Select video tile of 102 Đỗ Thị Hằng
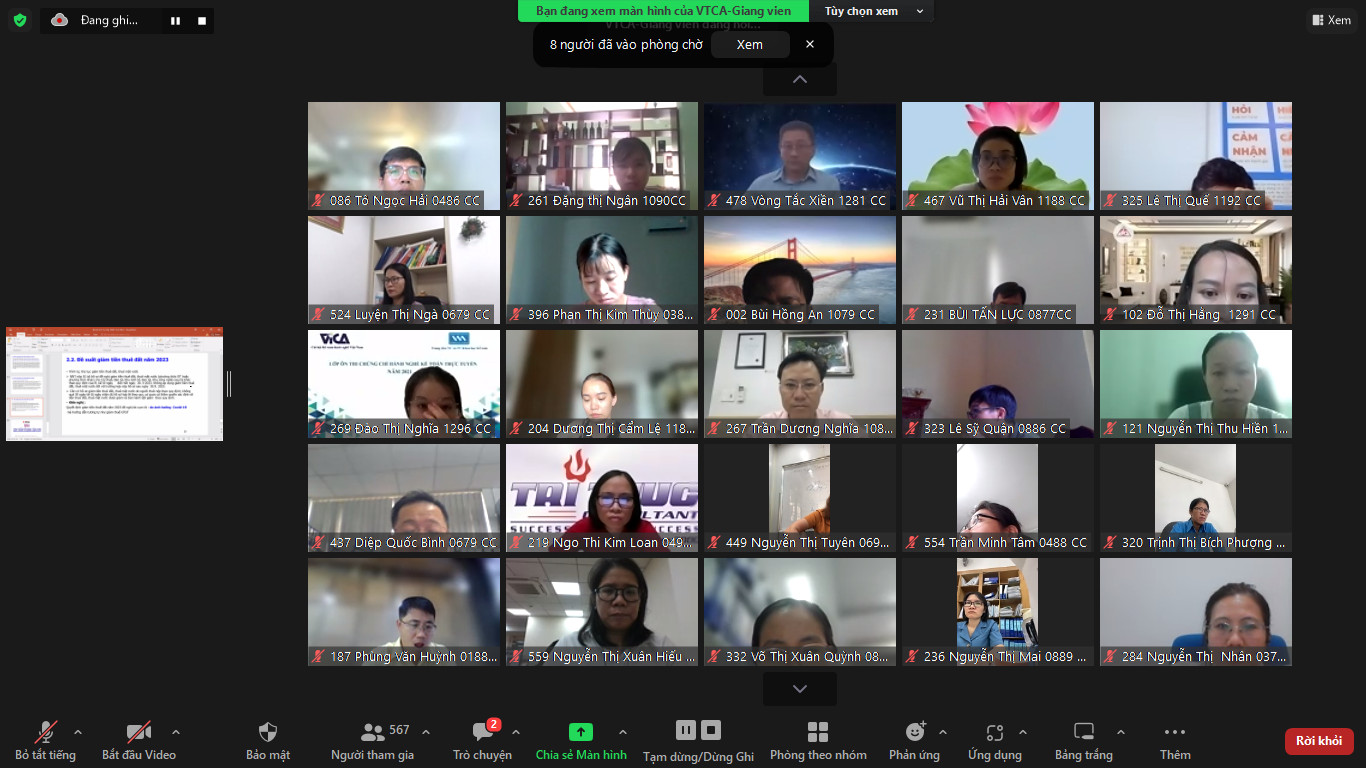 [1196, 270]
